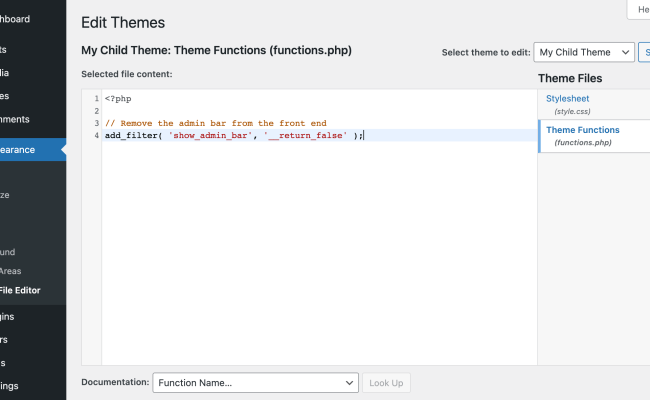
Task: Click the 'Documentation:' label
Action: coord(115,382)
